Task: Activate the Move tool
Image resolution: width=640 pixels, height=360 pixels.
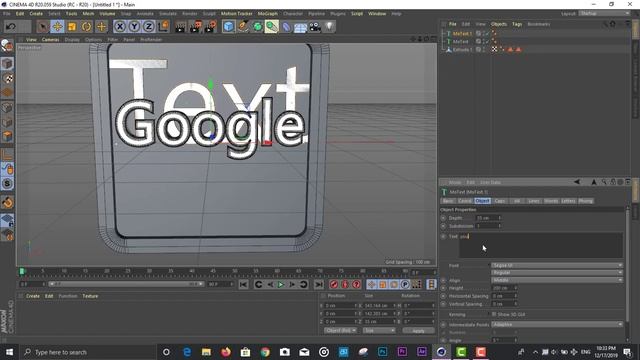Action: coord(58,27)
